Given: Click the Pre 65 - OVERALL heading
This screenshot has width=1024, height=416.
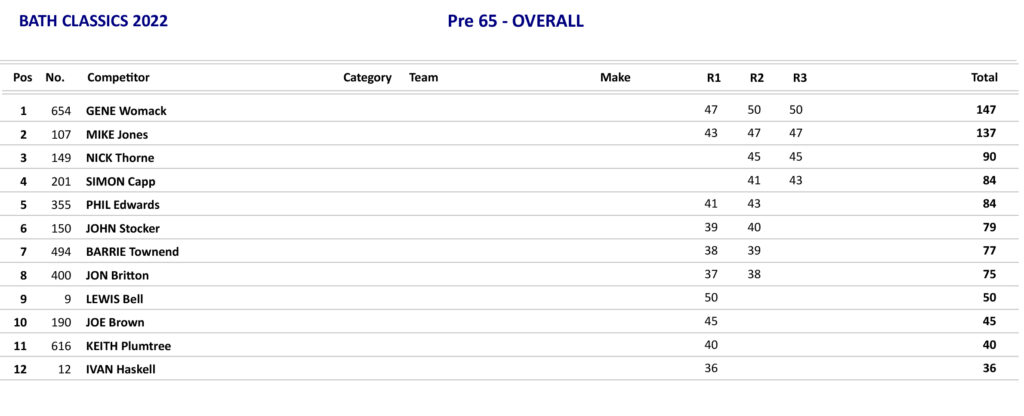Looking at the screenshot, I should pos(515,21).
